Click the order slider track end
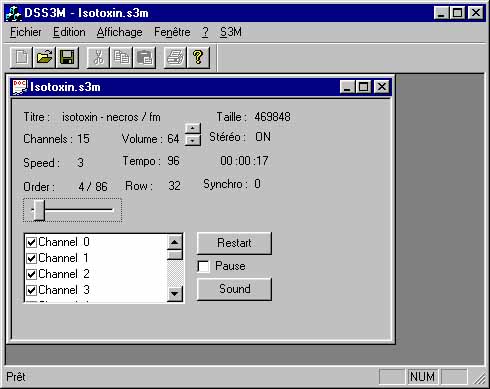Screen dimensions: 490x389 (x=112, y=210)
